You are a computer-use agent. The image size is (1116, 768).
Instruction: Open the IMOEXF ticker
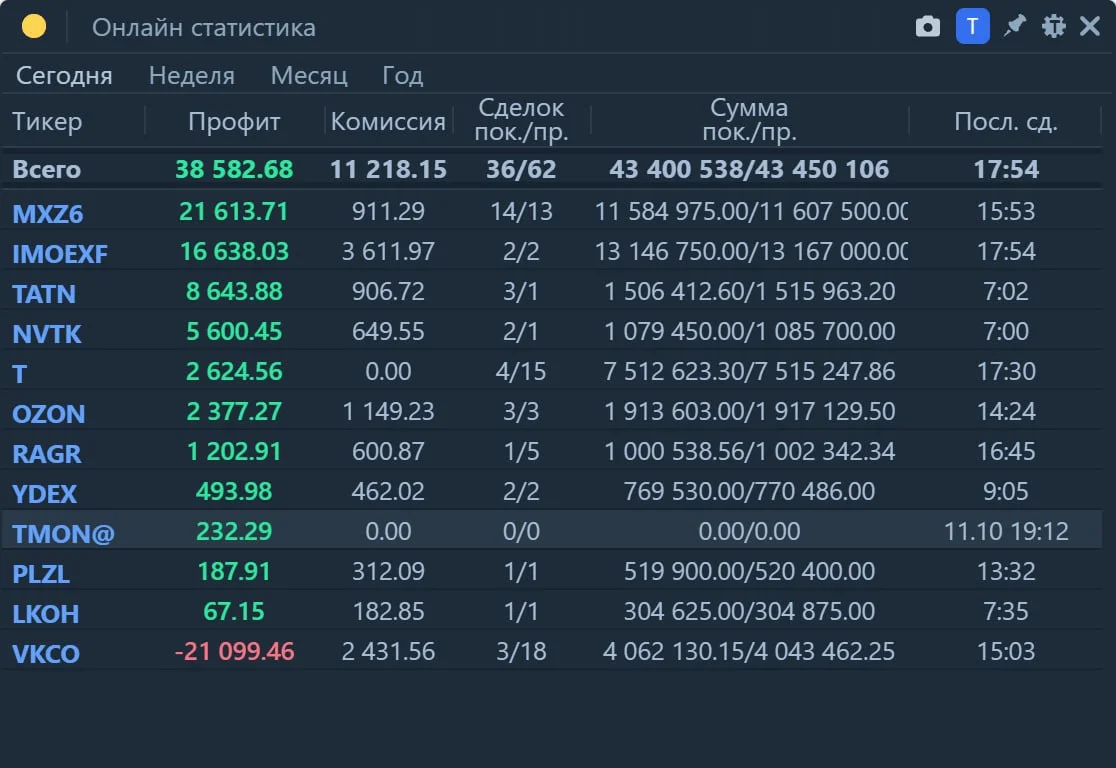pyautogui.click(x=60, y=253)
